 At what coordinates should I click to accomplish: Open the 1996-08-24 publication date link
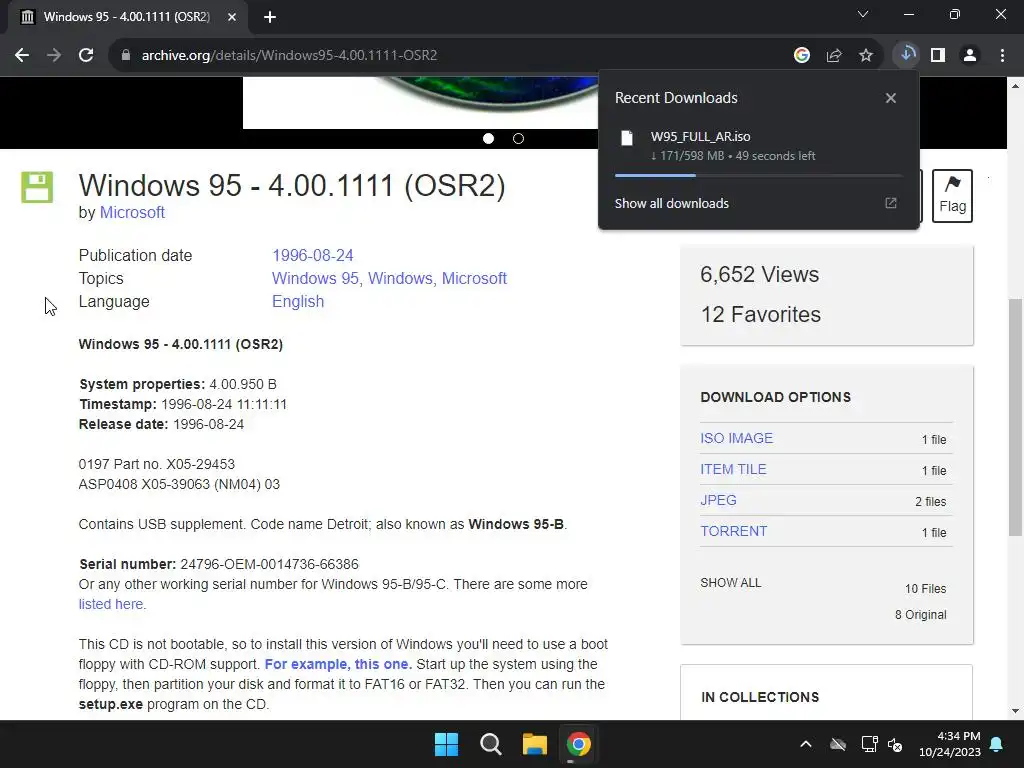coord(313,255)
